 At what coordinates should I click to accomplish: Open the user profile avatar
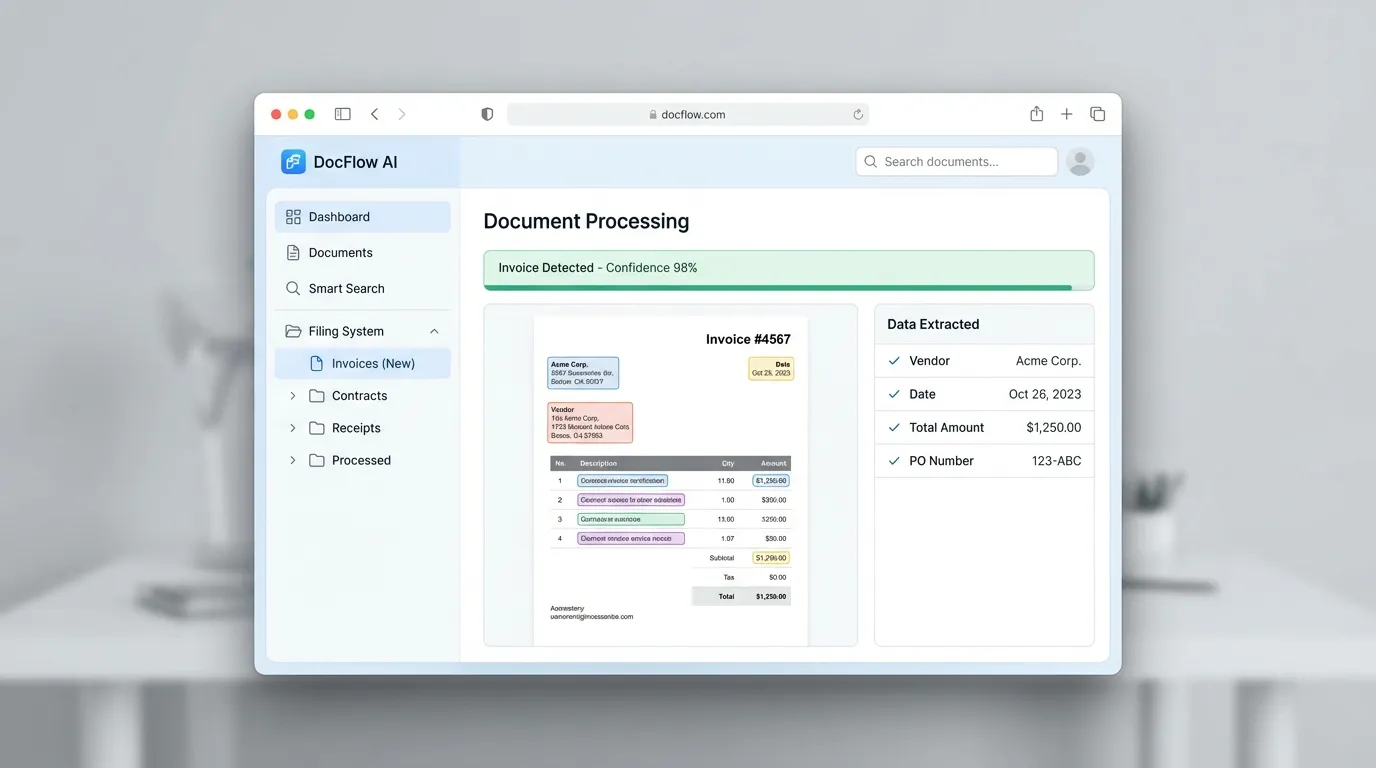(x=1080, y=162)
